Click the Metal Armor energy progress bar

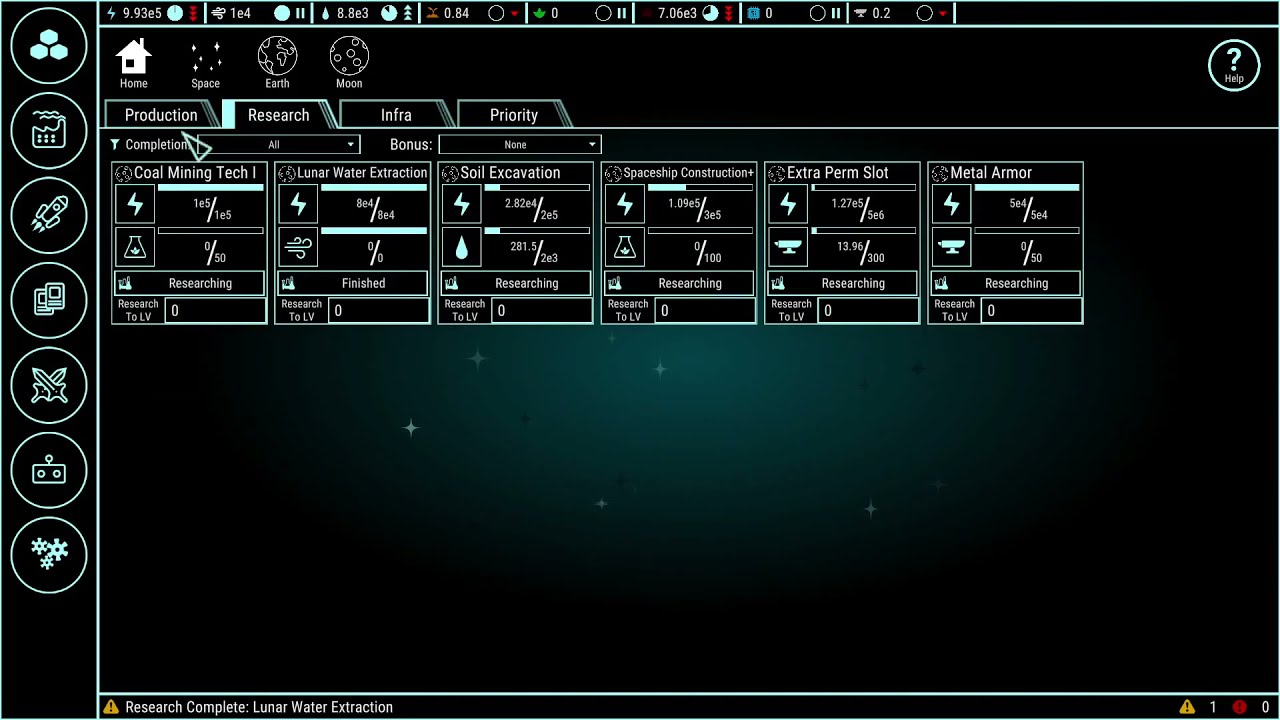point(1027,188)
